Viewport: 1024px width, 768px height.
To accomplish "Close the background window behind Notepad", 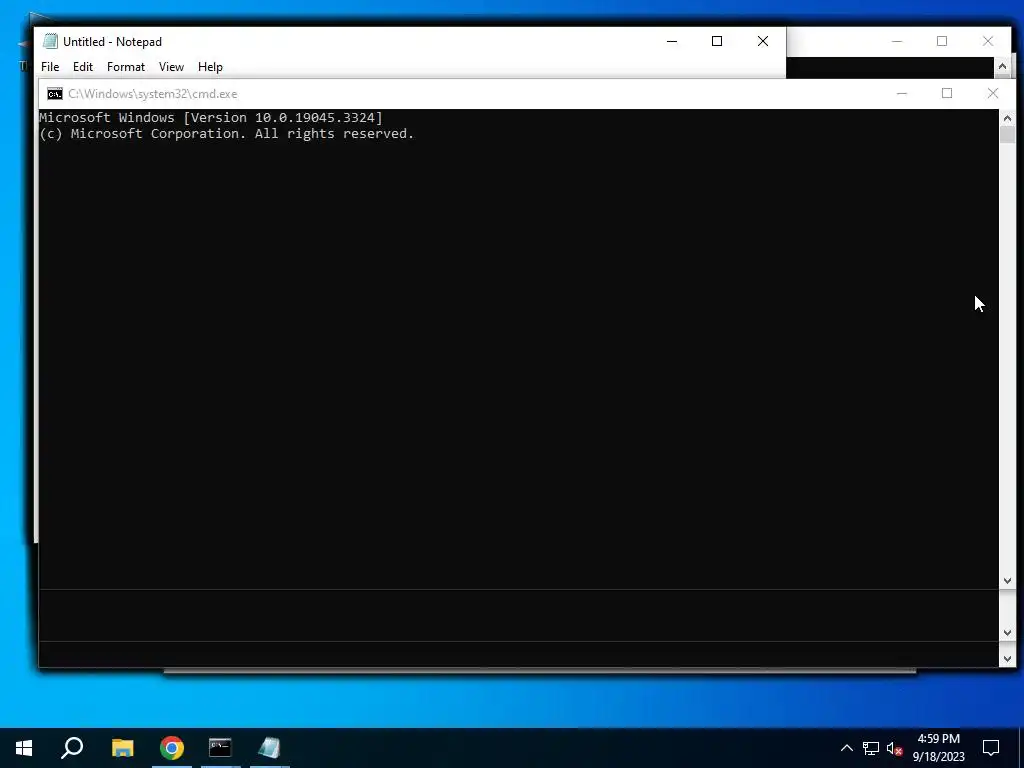I will [988, 41].
